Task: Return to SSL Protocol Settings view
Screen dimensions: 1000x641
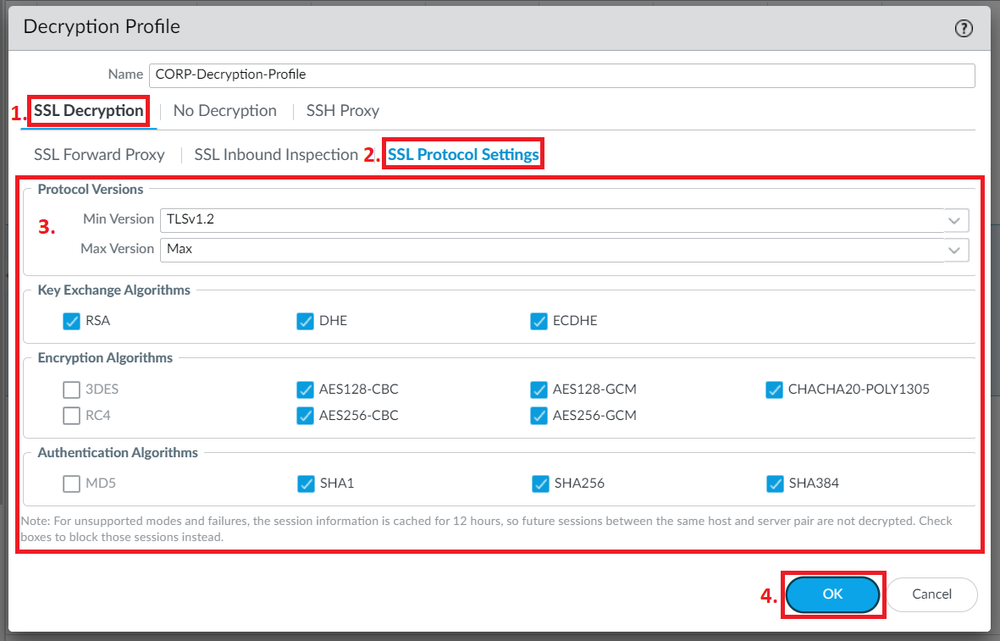Action: (463, 154)
